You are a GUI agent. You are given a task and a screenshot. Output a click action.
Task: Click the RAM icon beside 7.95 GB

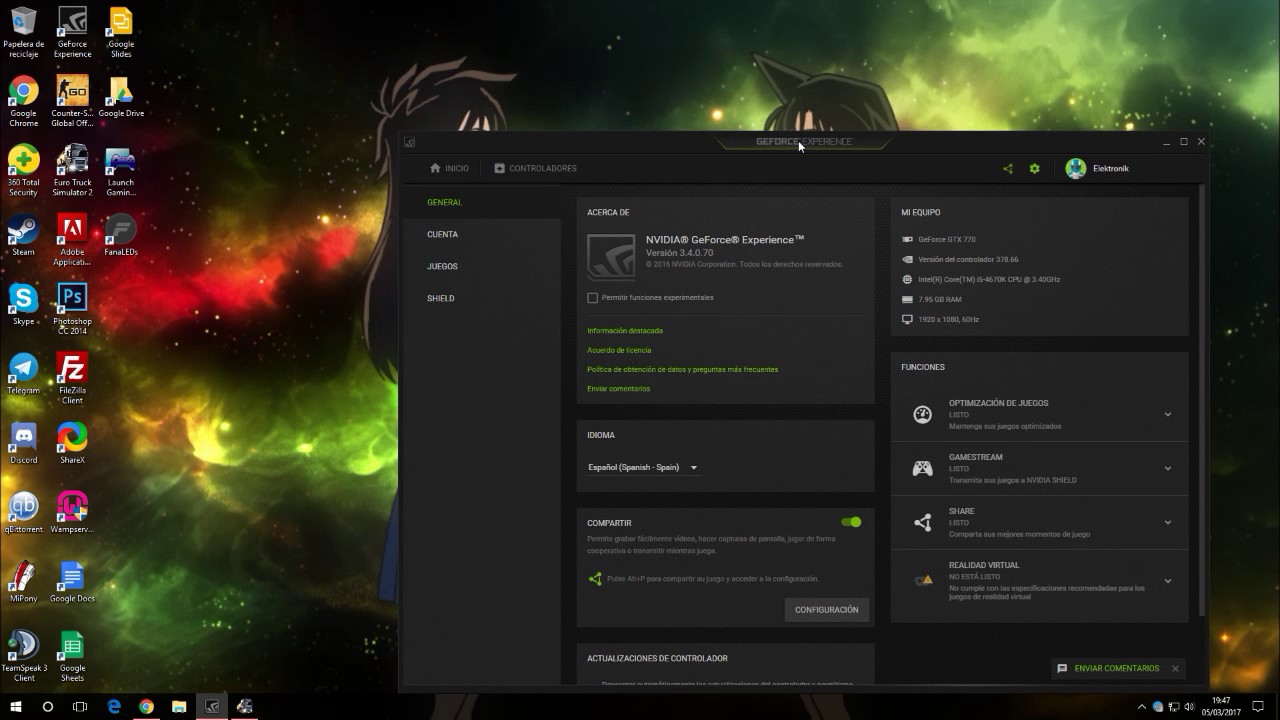(x=907, y=299)
